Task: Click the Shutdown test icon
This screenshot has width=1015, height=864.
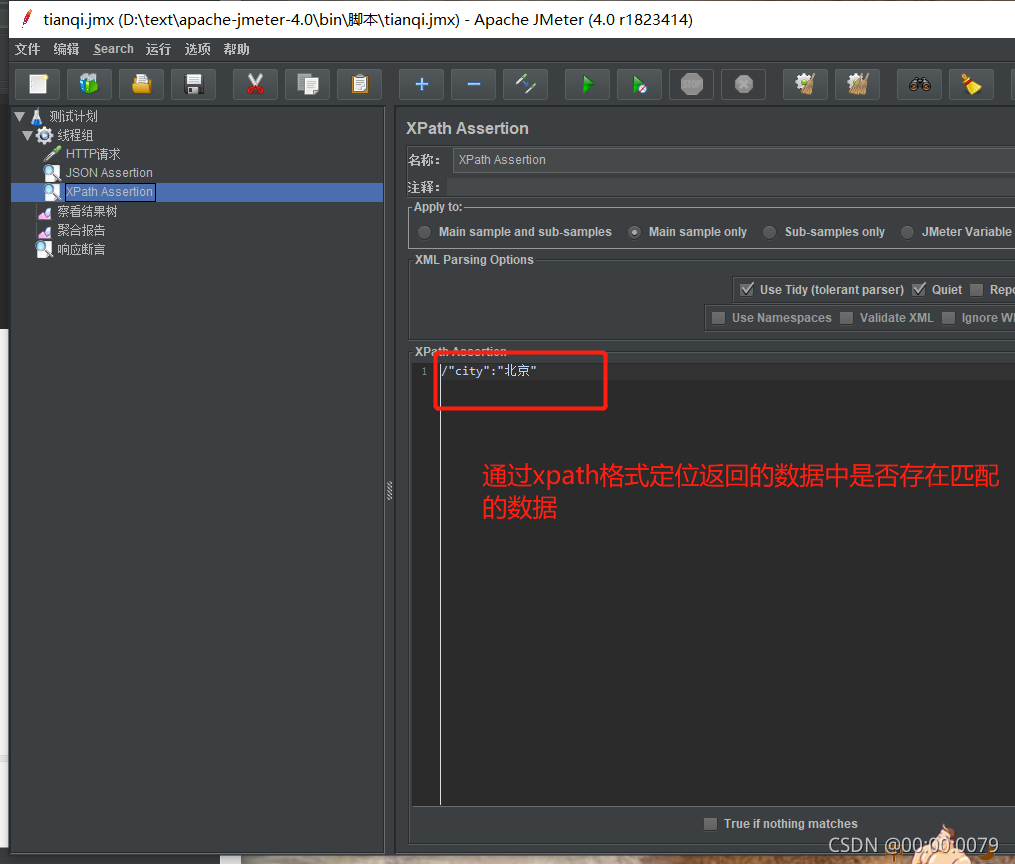Action: point(744,84)
